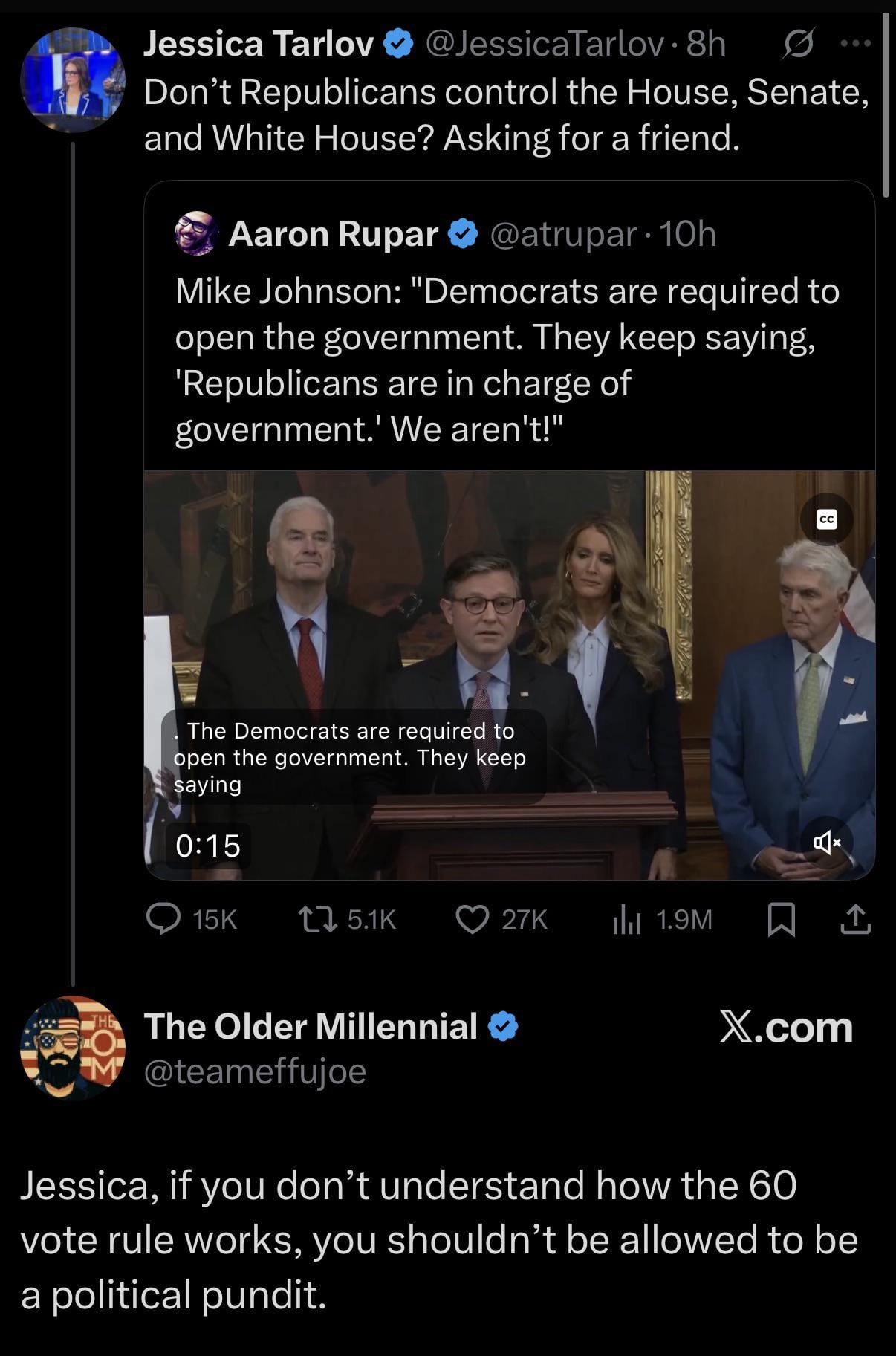Open the three-dot more options menu

(855, 44)
